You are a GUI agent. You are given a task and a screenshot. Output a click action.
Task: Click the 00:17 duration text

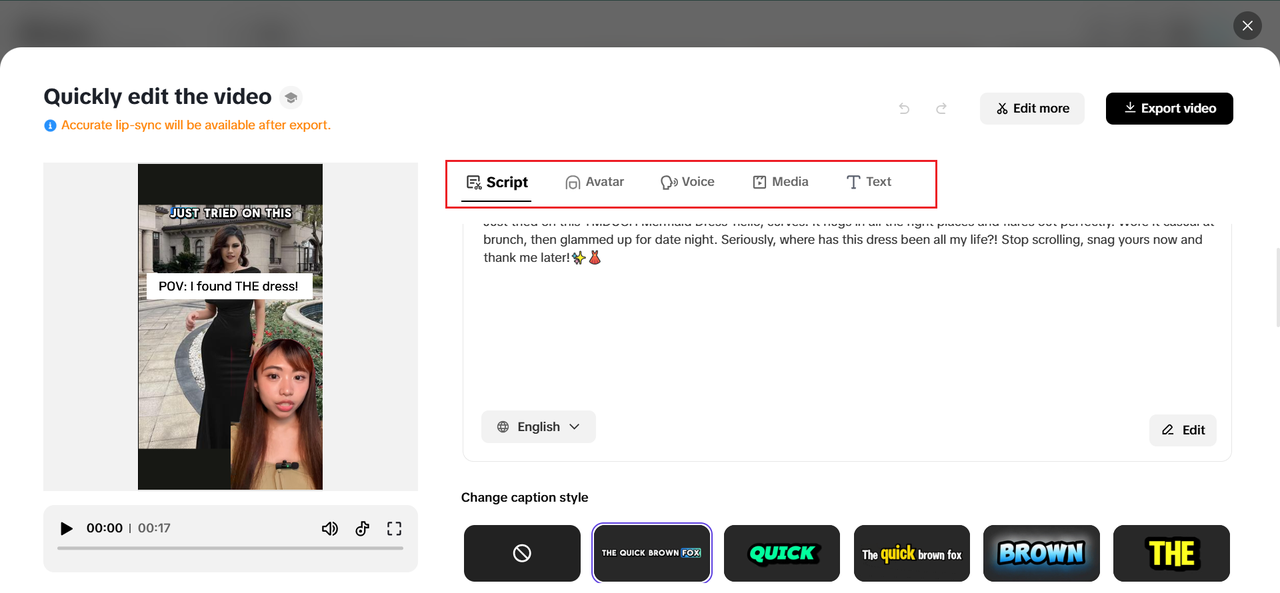154,528
